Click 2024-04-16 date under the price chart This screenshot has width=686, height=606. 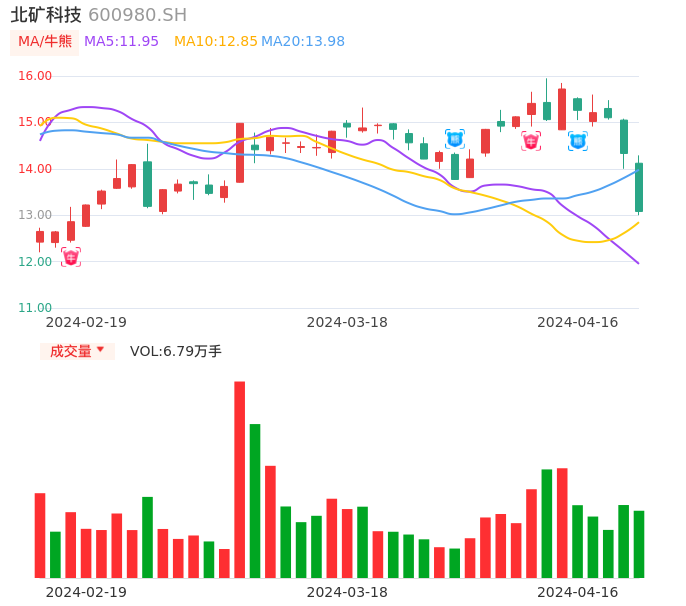coord(578,322)
